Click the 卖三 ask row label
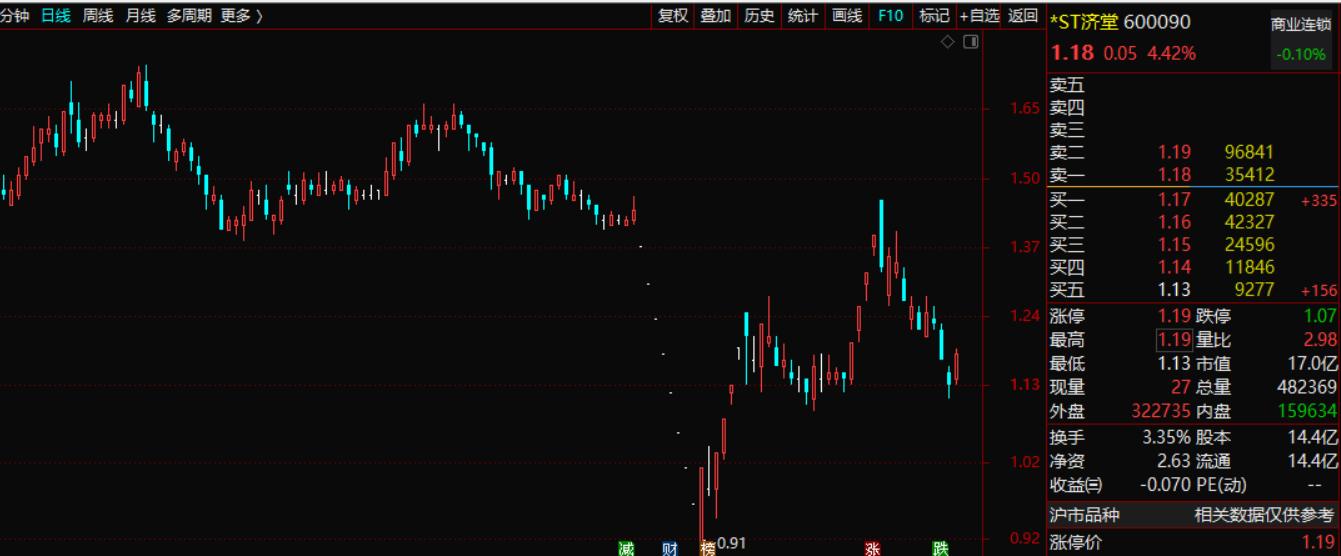Viewport: 1341px width, 556px height. point(1067,130)
